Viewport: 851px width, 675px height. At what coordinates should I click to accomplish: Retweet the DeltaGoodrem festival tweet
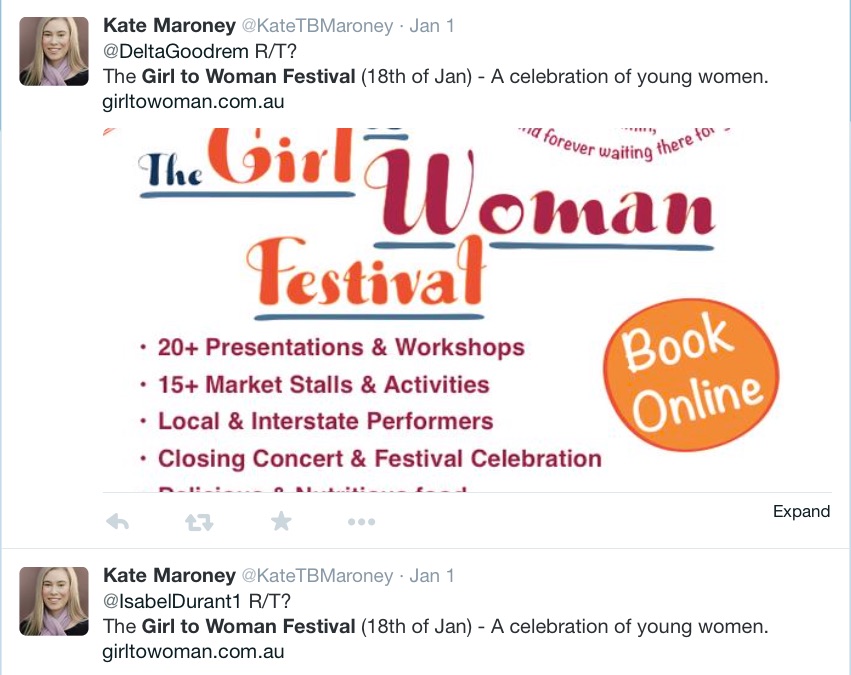point(199,521)
